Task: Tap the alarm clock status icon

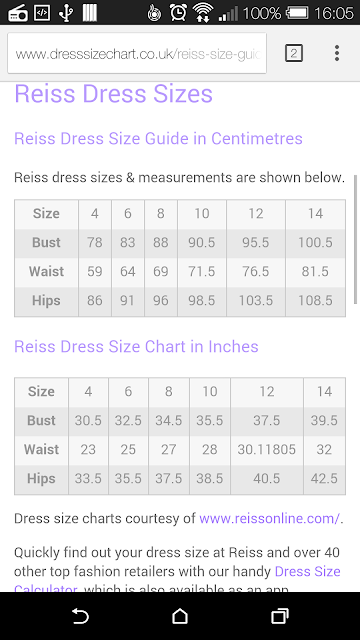Action: click(x=178, y=13)
